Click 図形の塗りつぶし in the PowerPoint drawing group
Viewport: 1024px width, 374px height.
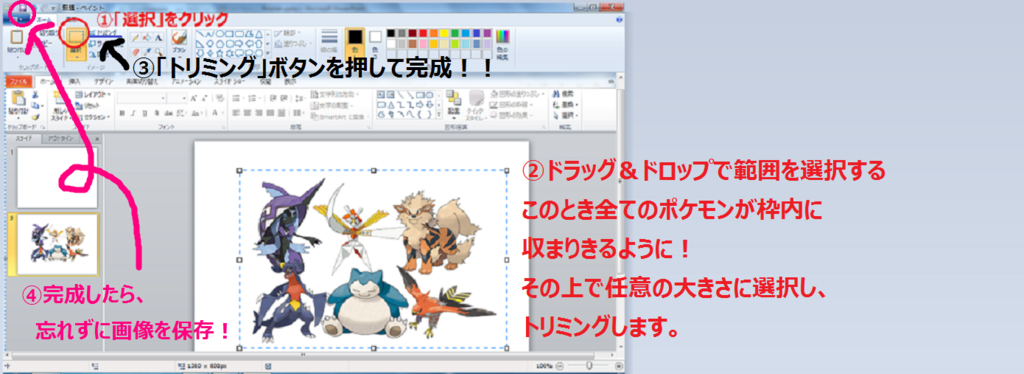[x=516, y=95]
